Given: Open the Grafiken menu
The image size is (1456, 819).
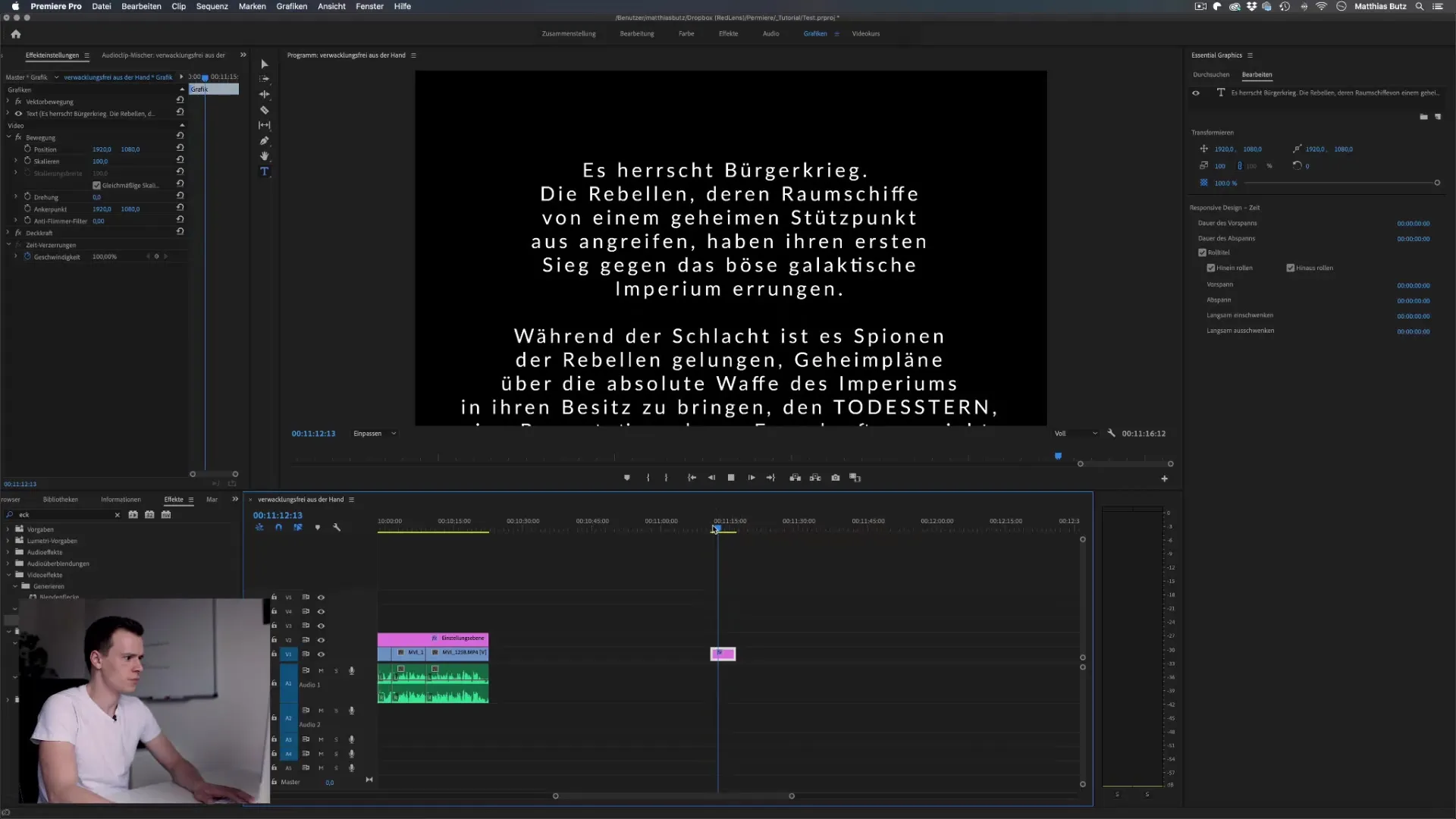Looking at the screenshot, I should pos(291,6).
